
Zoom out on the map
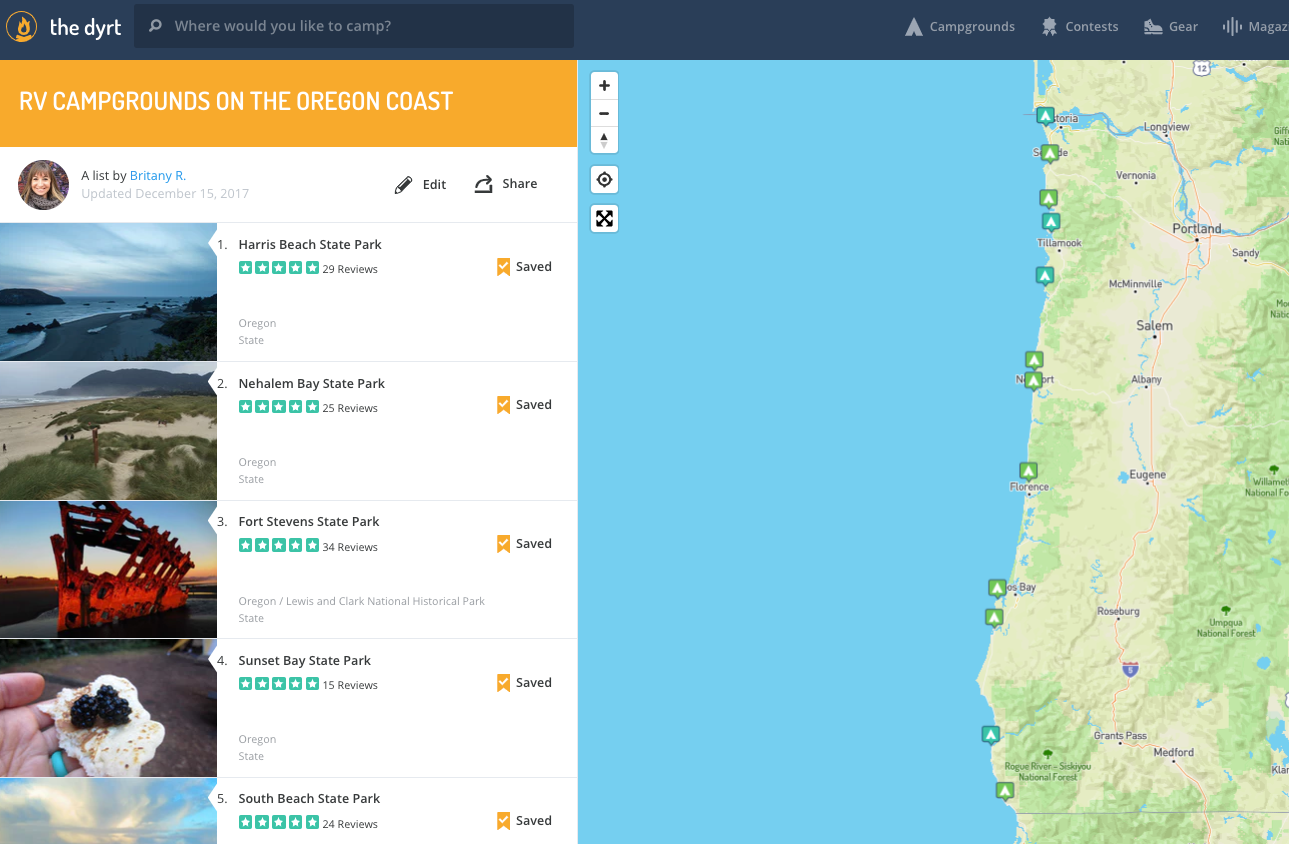[x=604, y=113]
